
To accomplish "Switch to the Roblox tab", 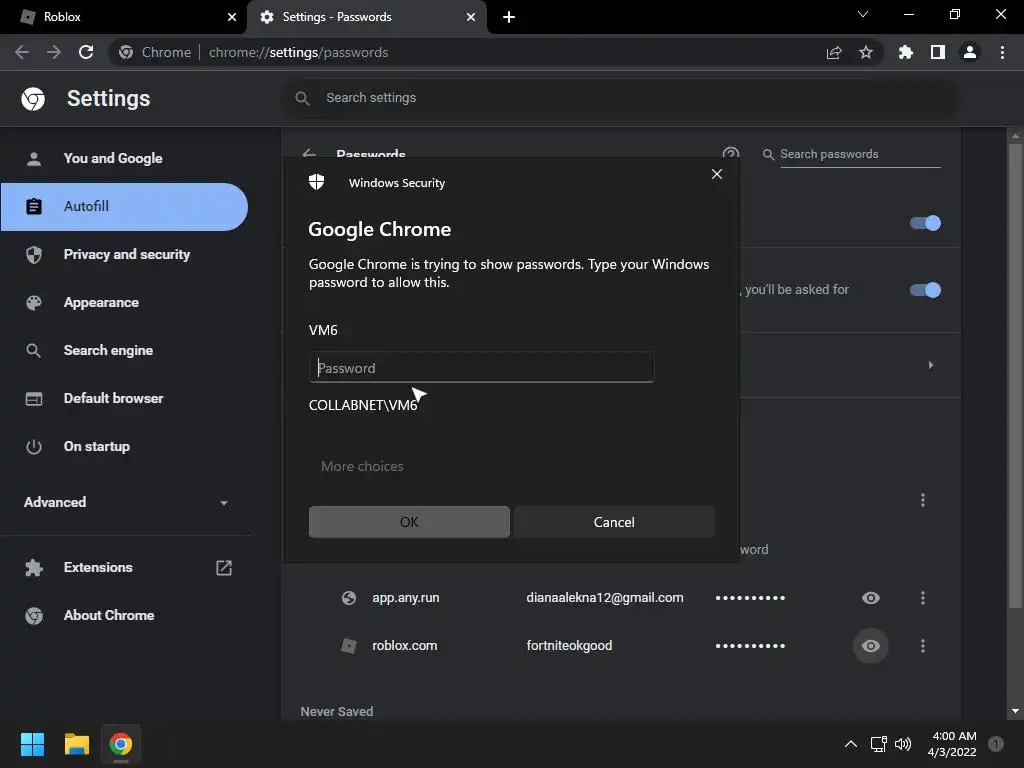I will coord(124,17).
